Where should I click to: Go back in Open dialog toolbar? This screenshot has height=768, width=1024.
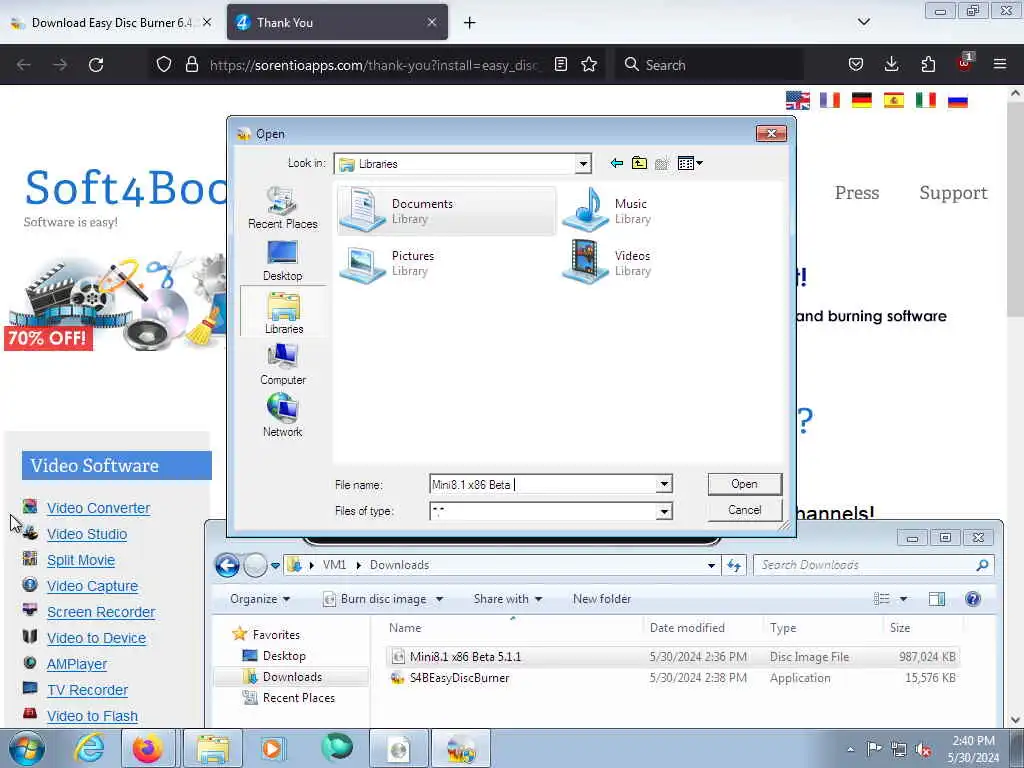pyautogui.click(x=616, y=163)
